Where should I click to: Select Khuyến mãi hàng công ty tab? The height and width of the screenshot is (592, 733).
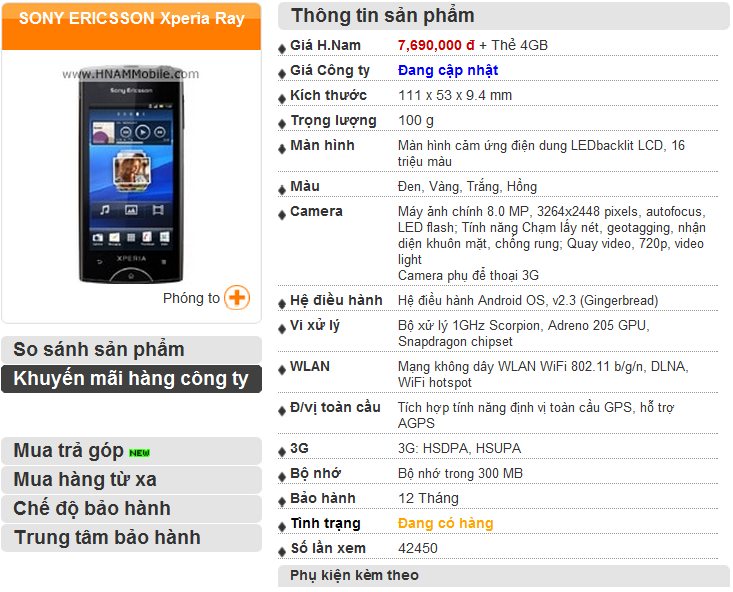pyautogui.click(x=131, y=379)
